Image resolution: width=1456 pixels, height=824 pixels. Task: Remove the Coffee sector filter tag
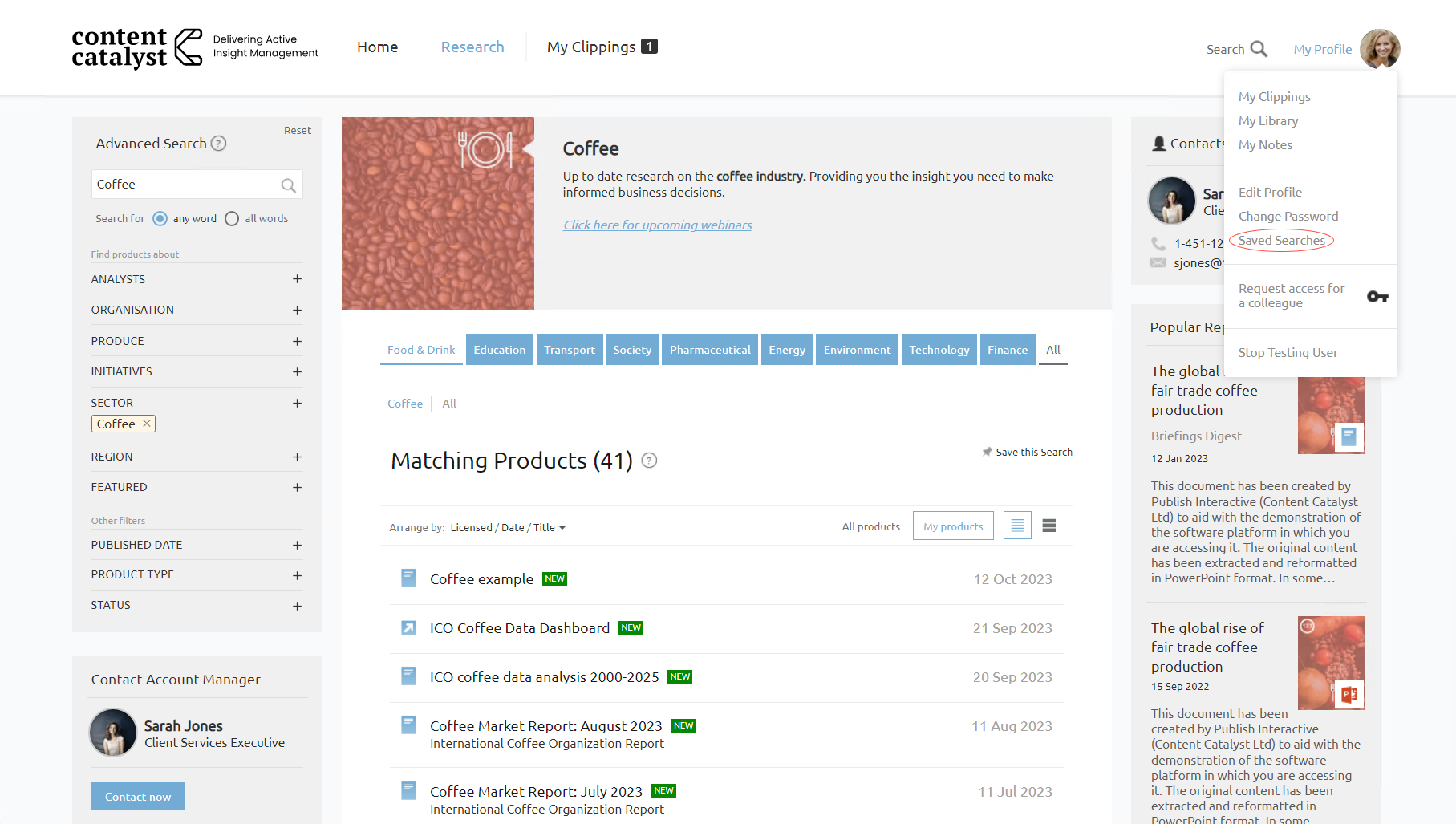pyautogui.click(x=147, y=424)
